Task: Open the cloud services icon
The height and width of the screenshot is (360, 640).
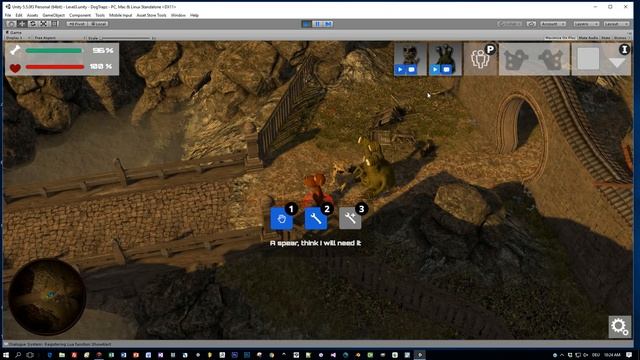Action: click(531, 24)
